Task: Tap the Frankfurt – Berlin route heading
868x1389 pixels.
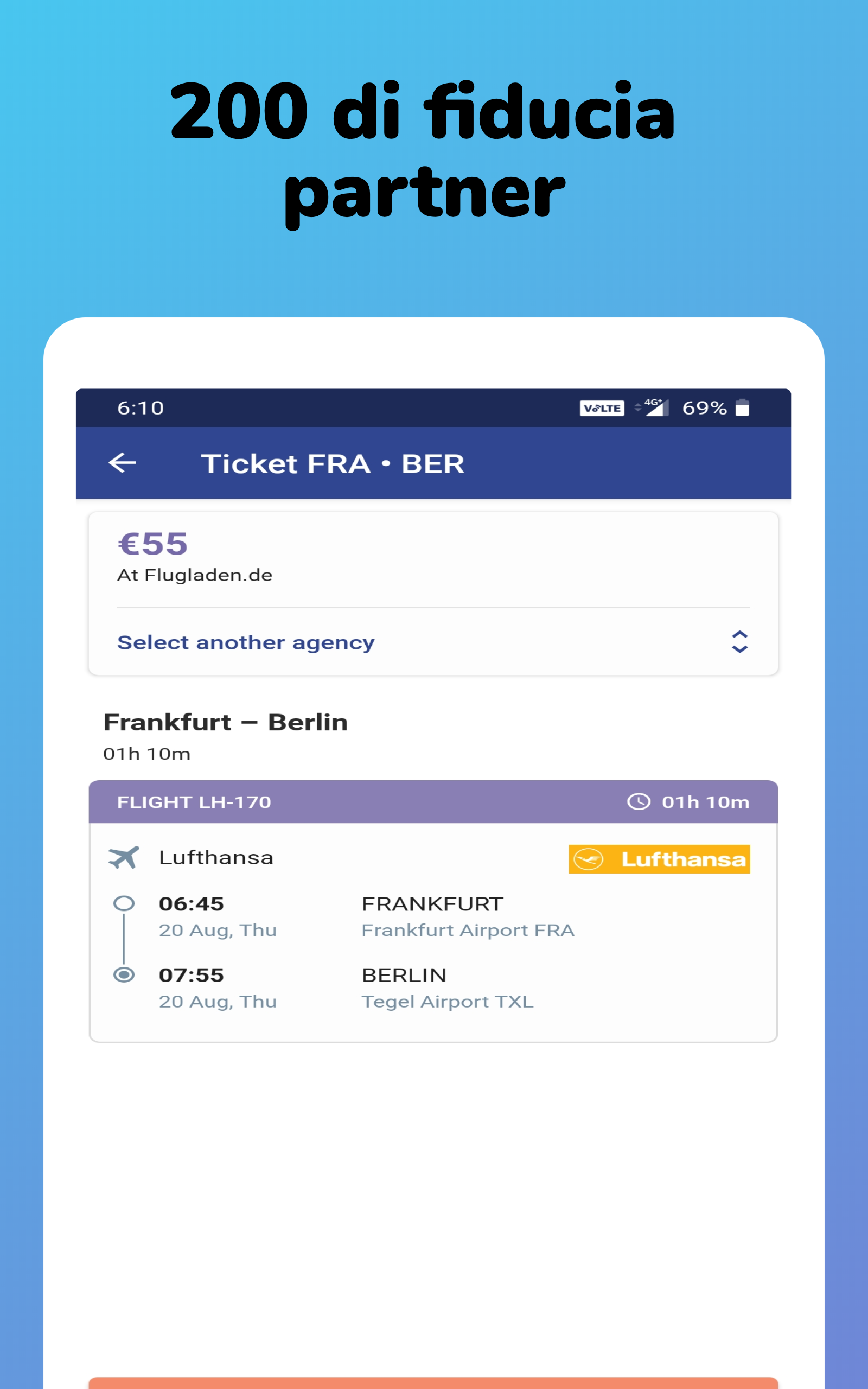Action: [x=226, y=722]
